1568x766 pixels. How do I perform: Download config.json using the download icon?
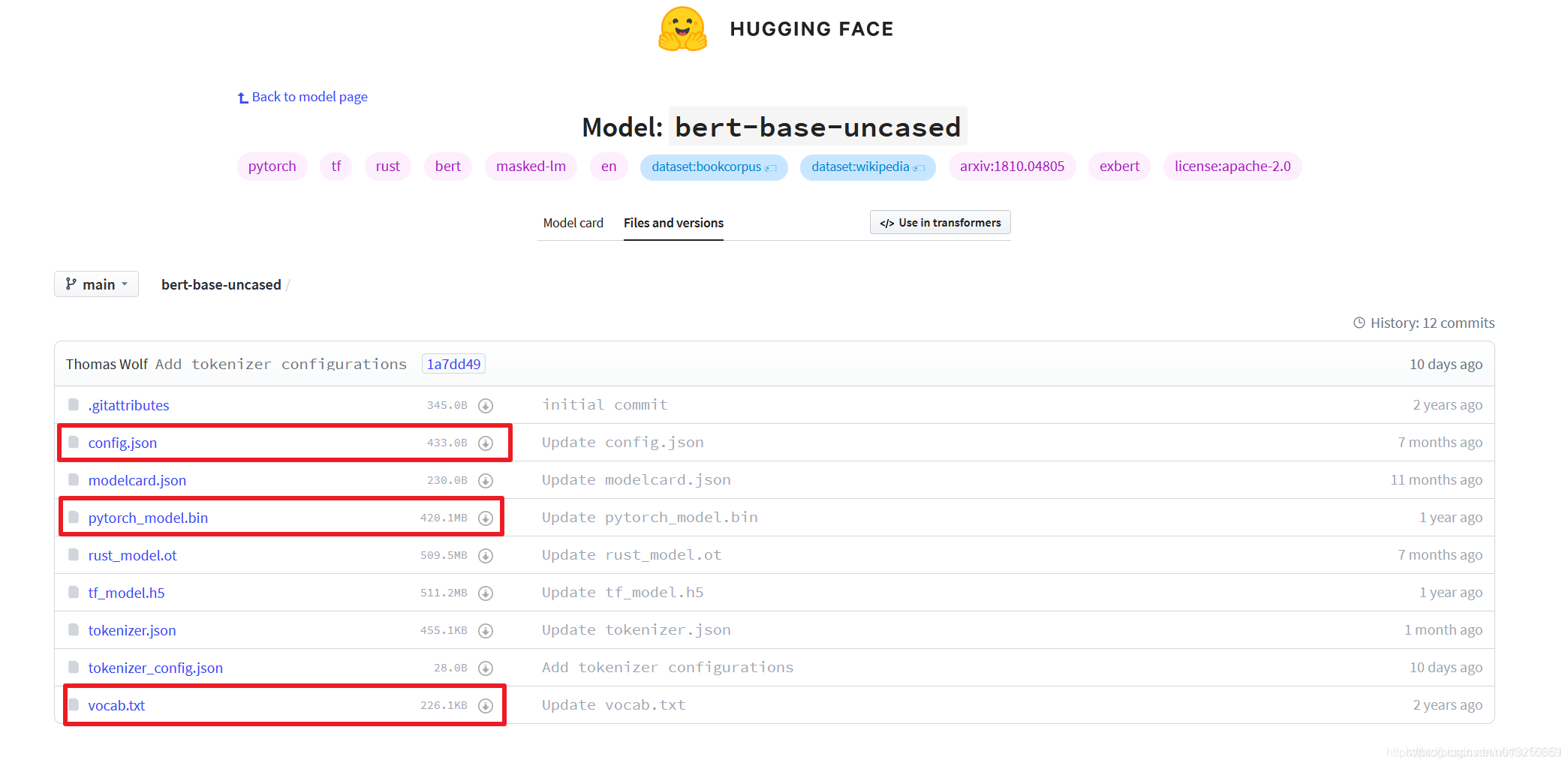(x=486, y=443)
